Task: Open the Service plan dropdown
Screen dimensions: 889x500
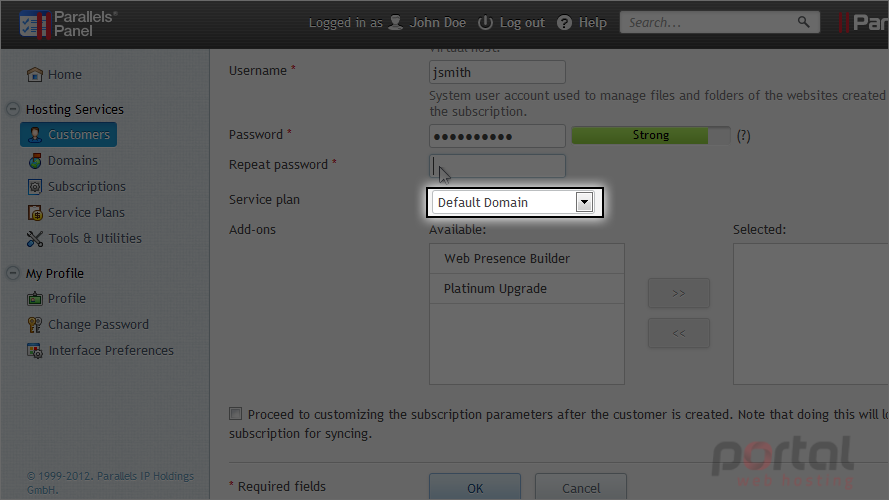Action: click(513, 202)
